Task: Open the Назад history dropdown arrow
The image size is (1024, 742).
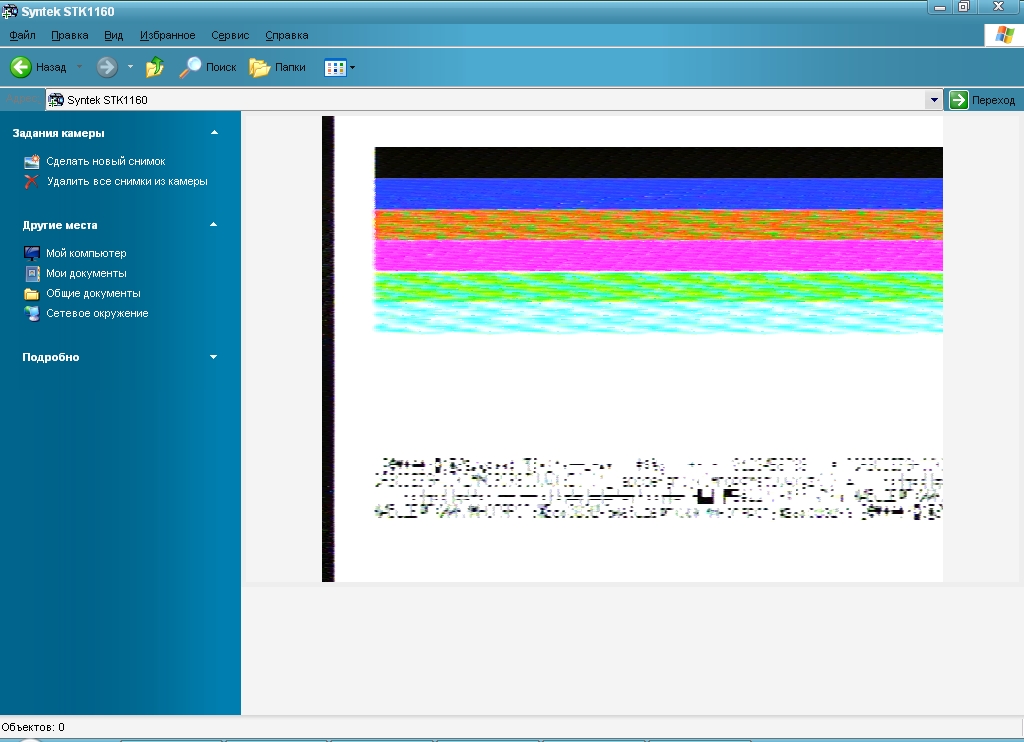Action: 80,67
